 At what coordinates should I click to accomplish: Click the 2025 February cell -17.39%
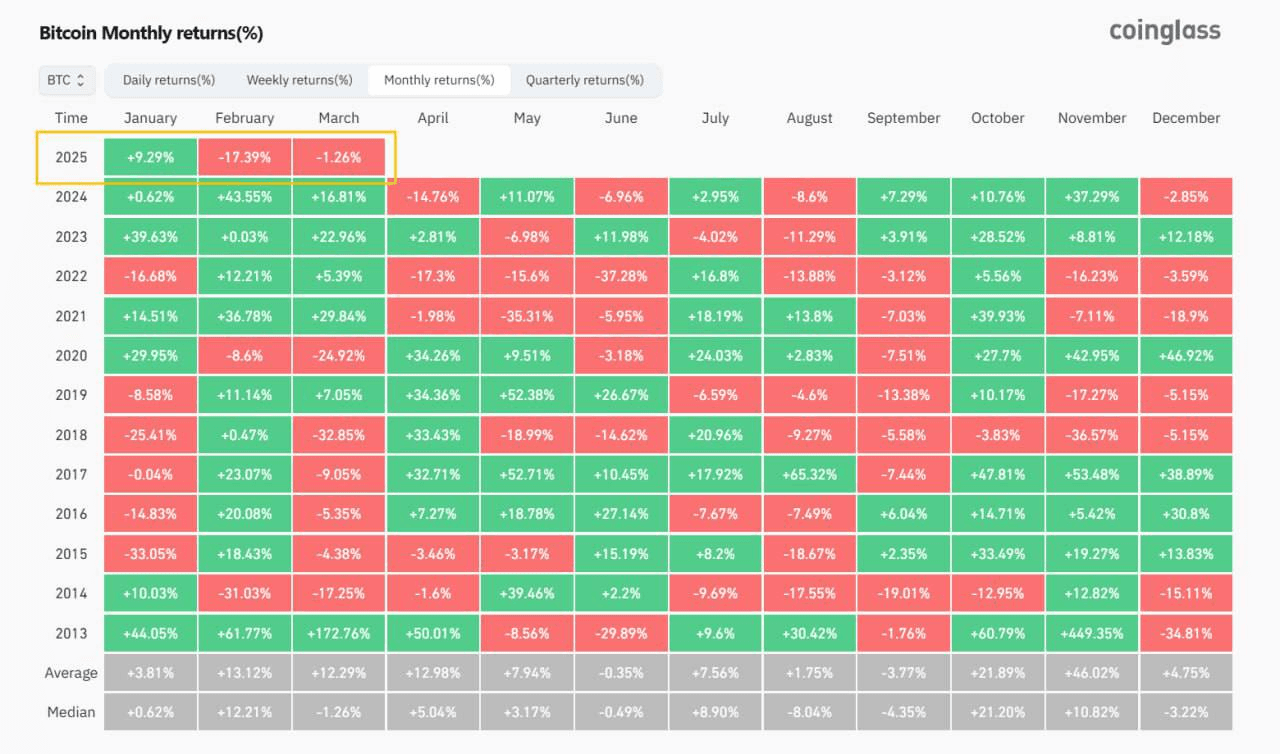coord(245,157)
